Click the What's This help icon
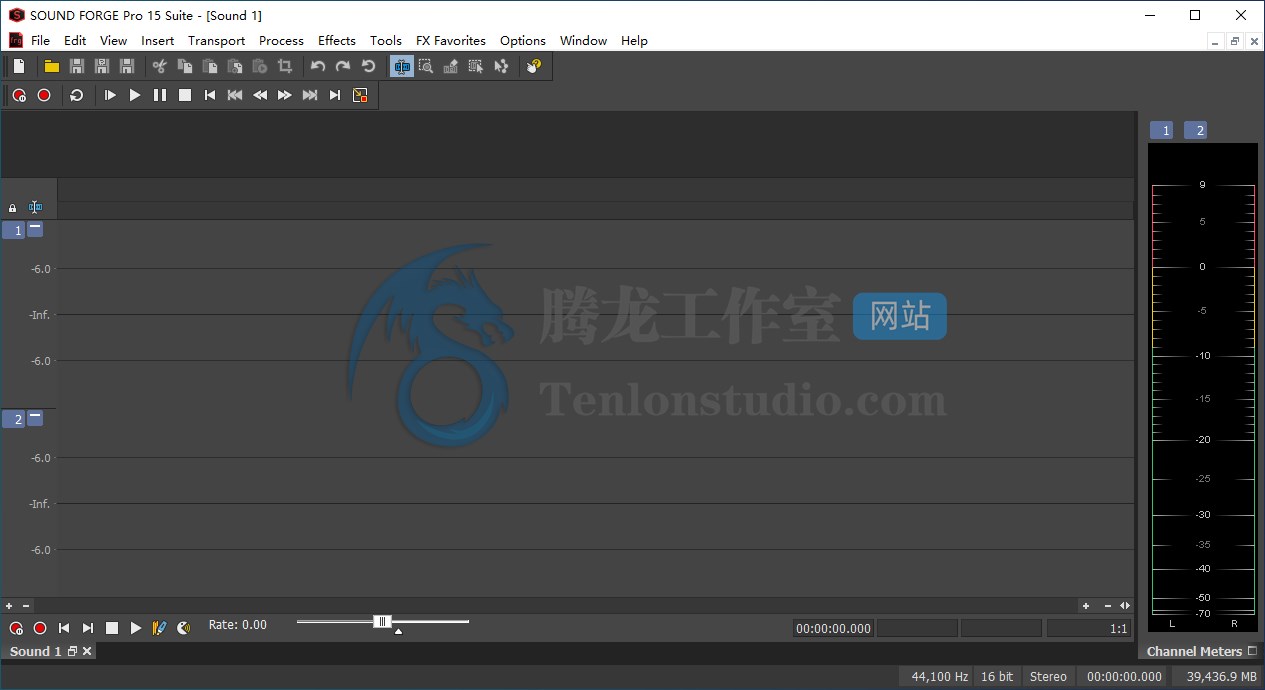 pyautogui.click(x=534, y=66)
